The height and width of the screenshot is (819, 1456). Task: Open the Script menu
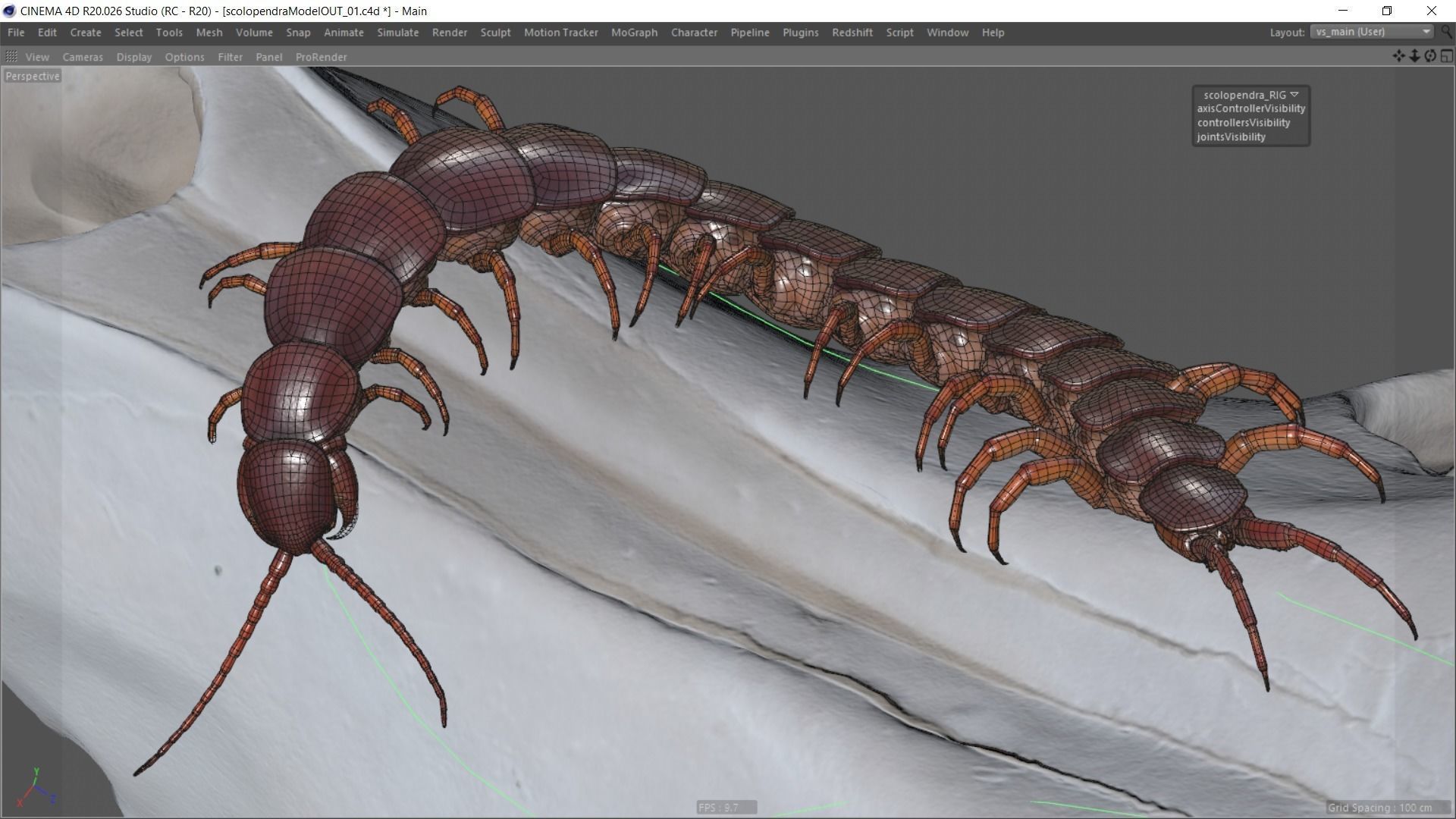pyautogui.click(x=899, y=33)
